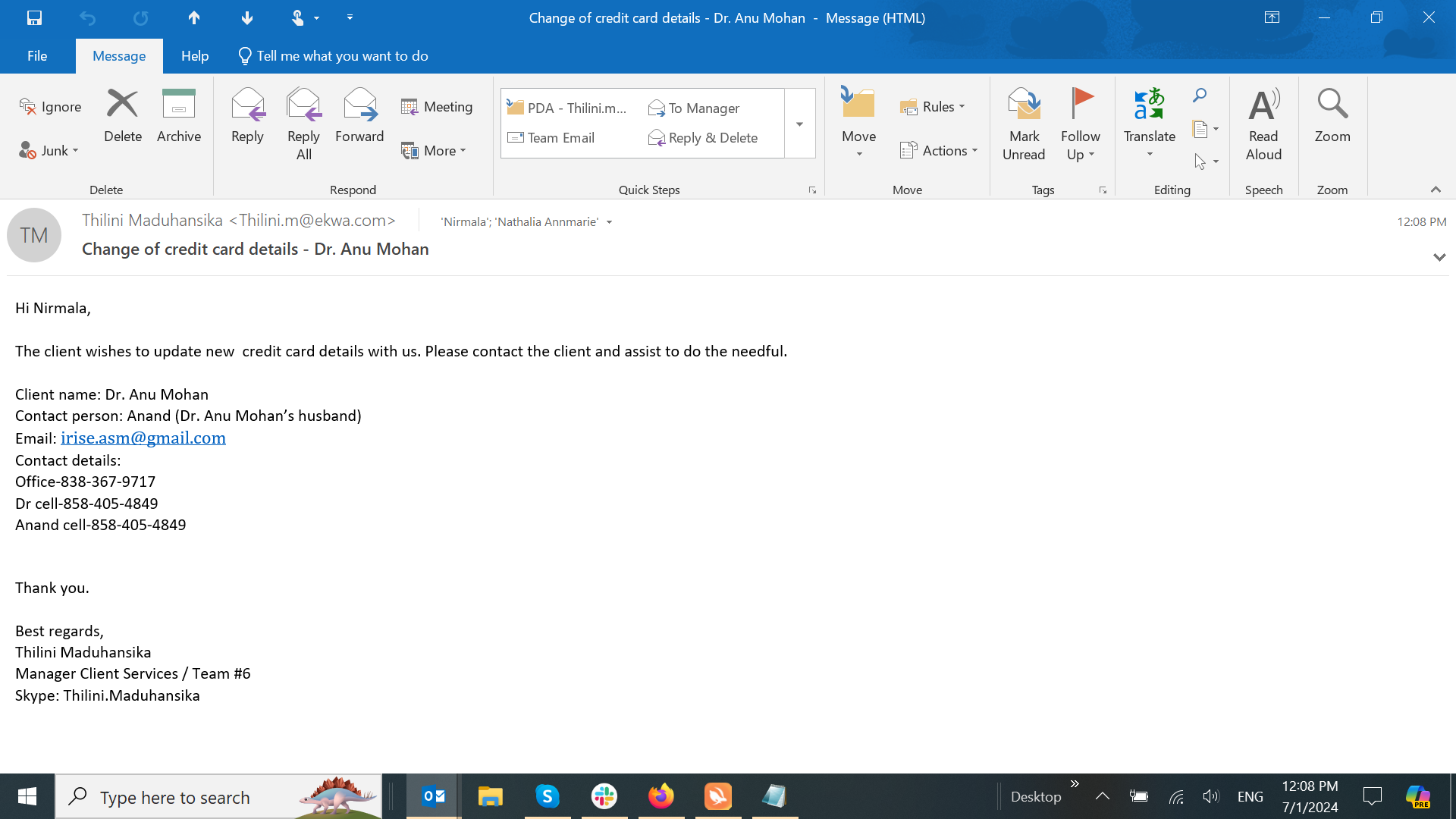Click recipient 'Nathalia Annmarie'
Image resolution: width=1456 pixels, height=819 pixels.
point(547,222)
